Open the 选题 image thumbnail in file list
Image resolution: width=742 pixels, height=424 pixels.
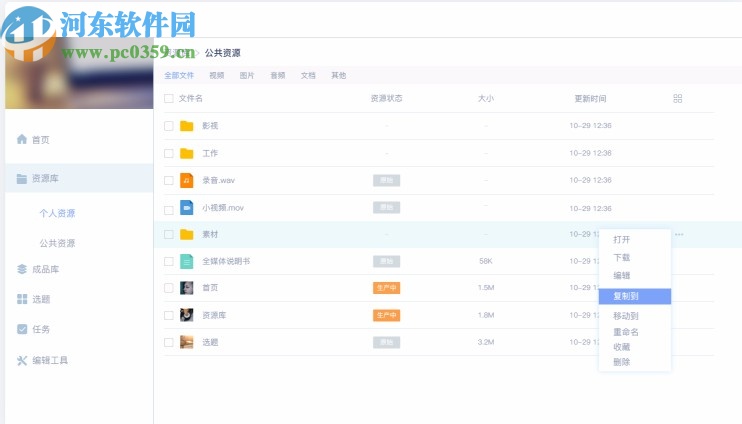187,342
